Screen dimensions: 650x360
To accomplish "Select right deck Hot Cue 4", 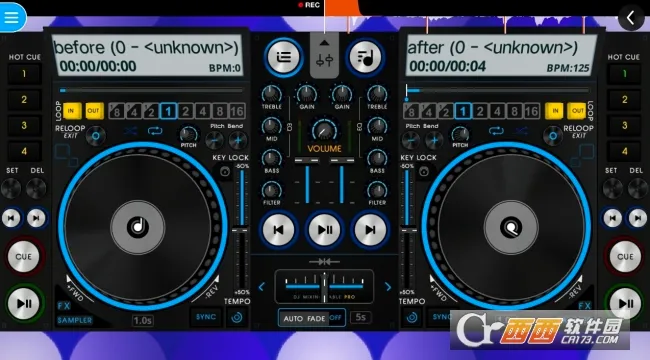I will coord(624,151).
